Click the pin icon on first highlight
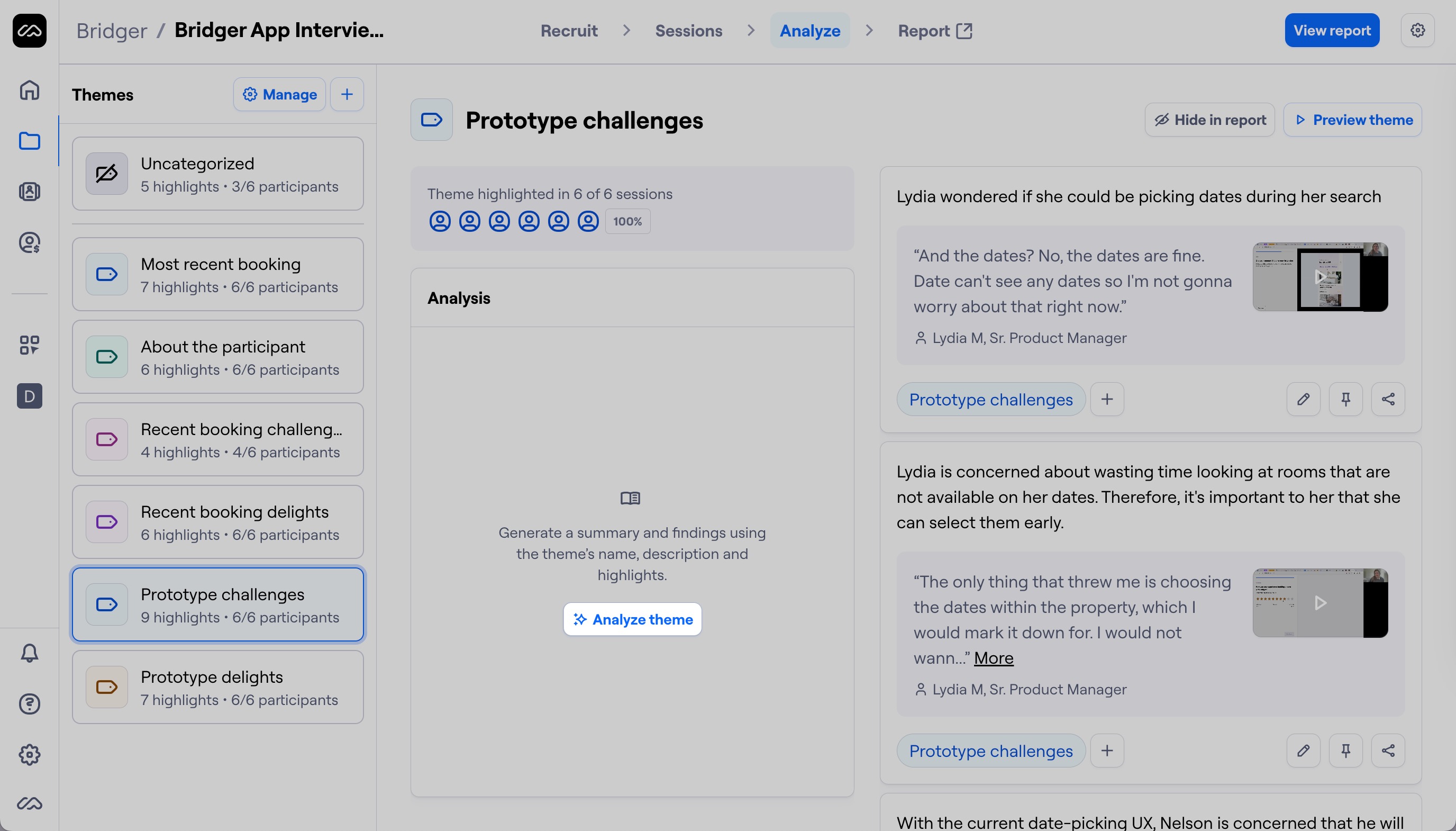Image resolution: width=1456 pixels, height=831 pixels. (x=1345, y=399)
